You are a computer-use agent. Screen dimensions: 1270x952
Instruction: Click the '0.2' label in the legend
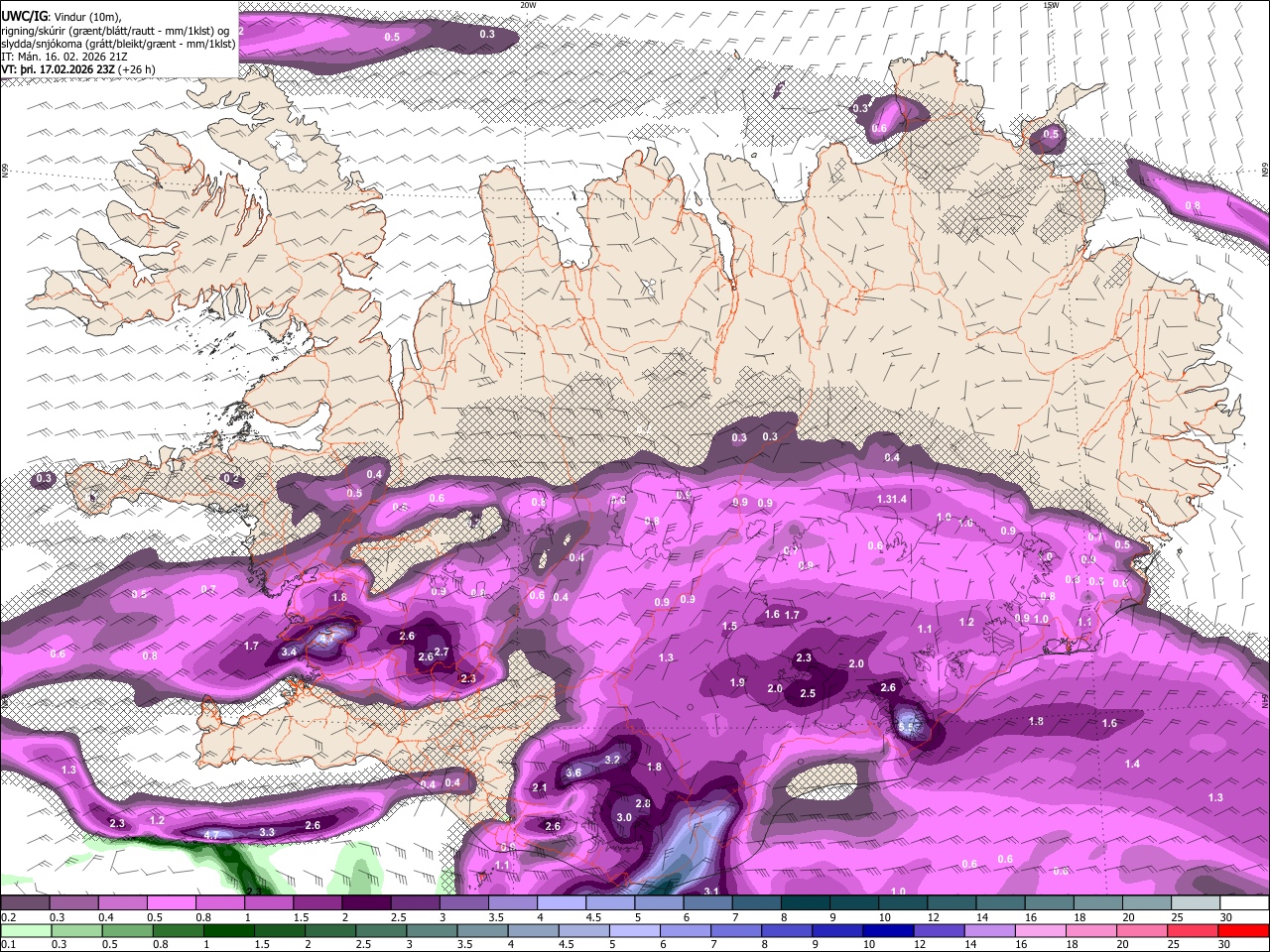click(8, 917)
